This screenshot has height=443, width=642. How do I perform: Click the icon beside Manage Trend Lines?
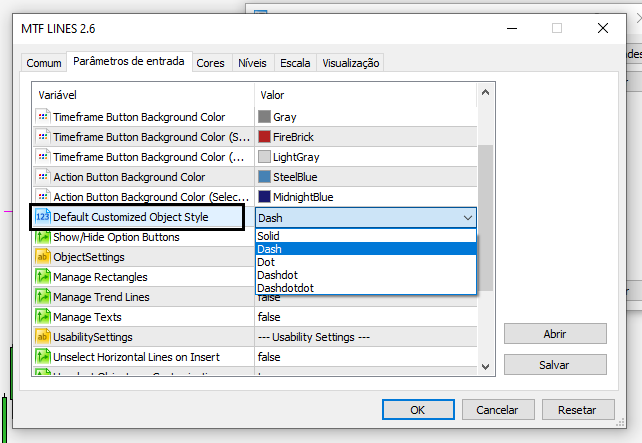(x=42, y=297)
